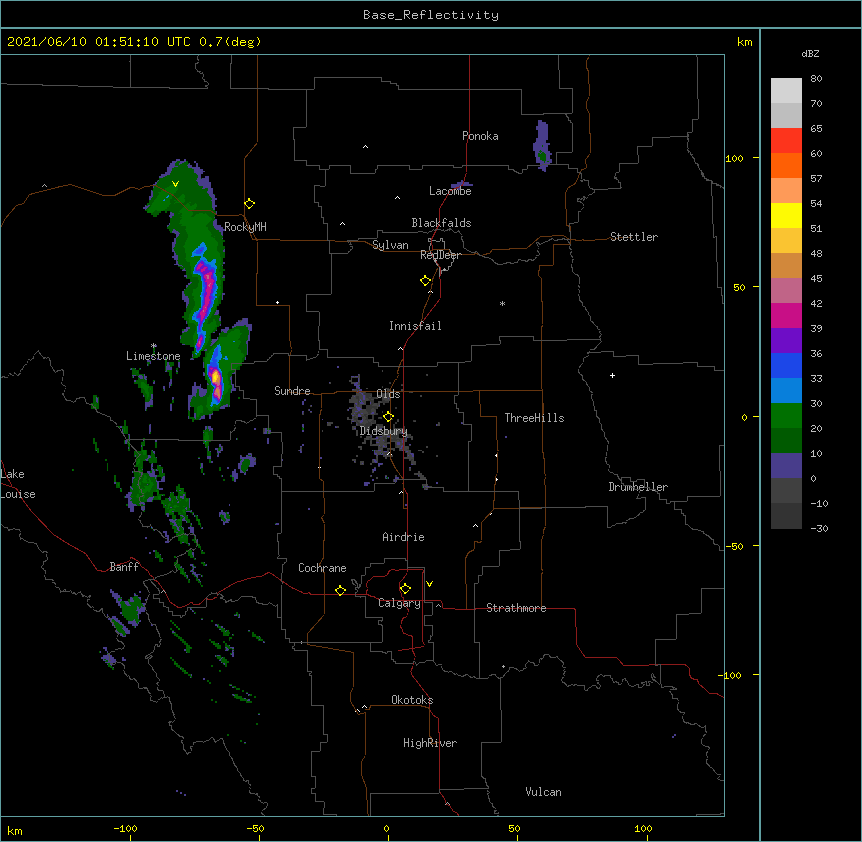Click the Strathmore town label

tap(516, 608)
